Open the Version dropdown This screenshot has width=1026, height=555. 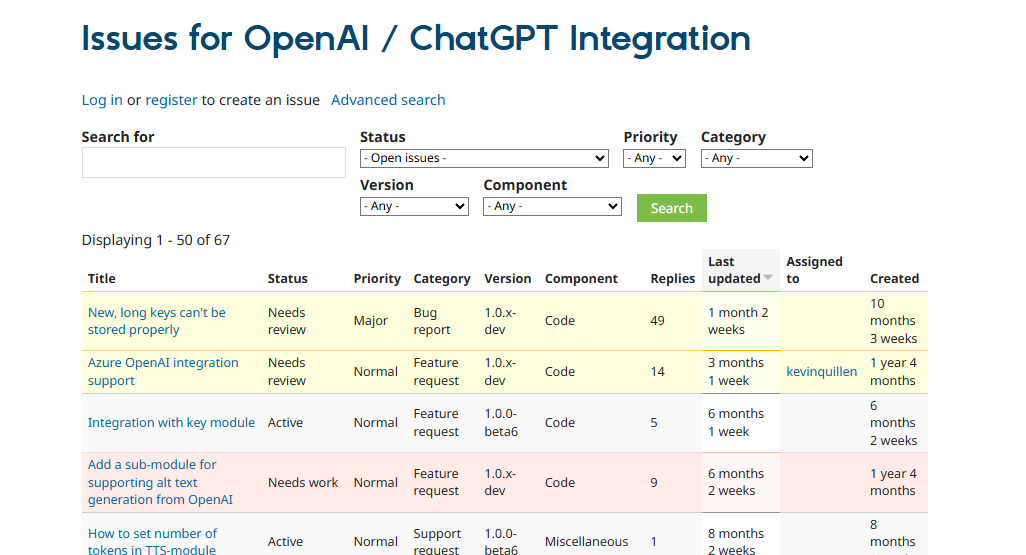click(414, 206)
